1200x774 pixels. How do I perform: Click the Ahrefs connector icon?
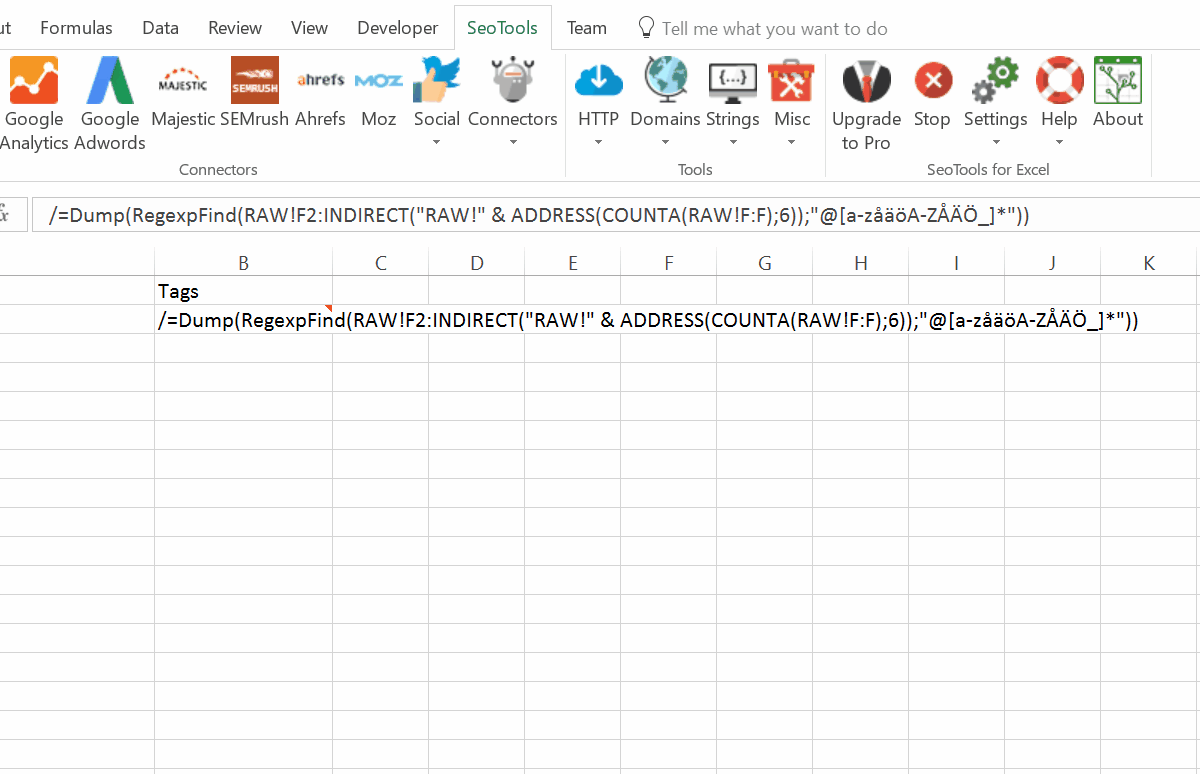[x=320, y=80]
